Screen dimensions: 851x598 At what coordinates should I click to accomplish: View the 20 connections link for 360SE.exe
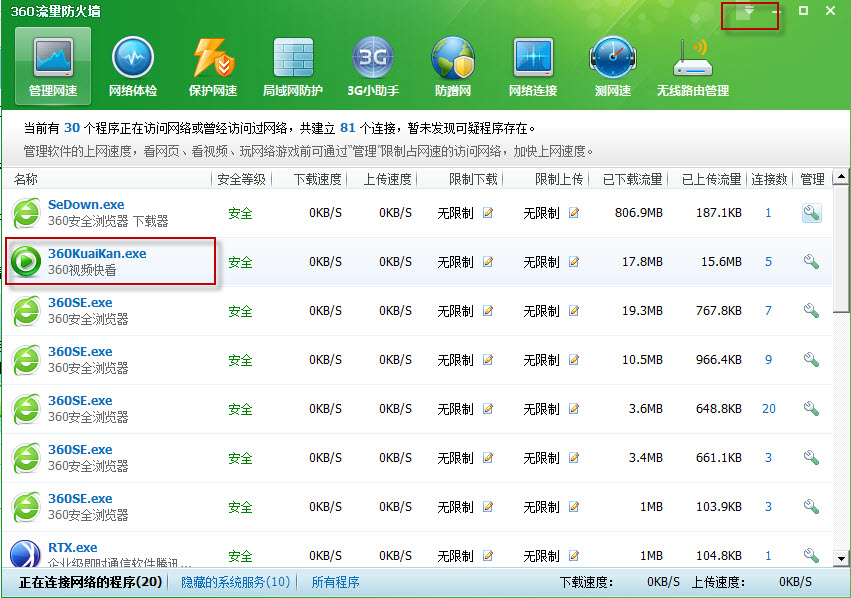pyautogui.click(x=769, y=409)
